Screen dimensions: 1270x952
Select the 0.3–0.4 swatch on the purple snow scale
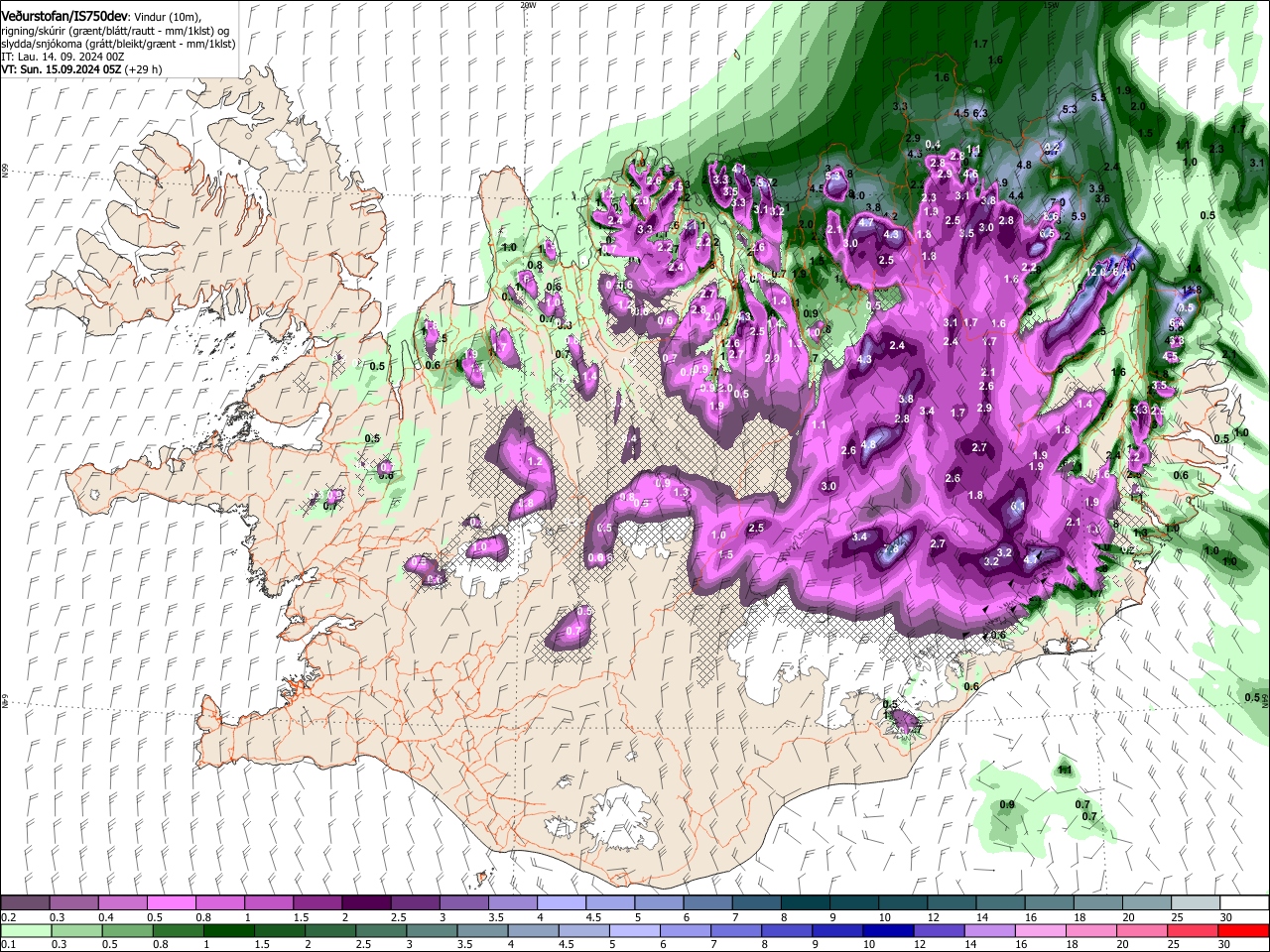point(74,903)
